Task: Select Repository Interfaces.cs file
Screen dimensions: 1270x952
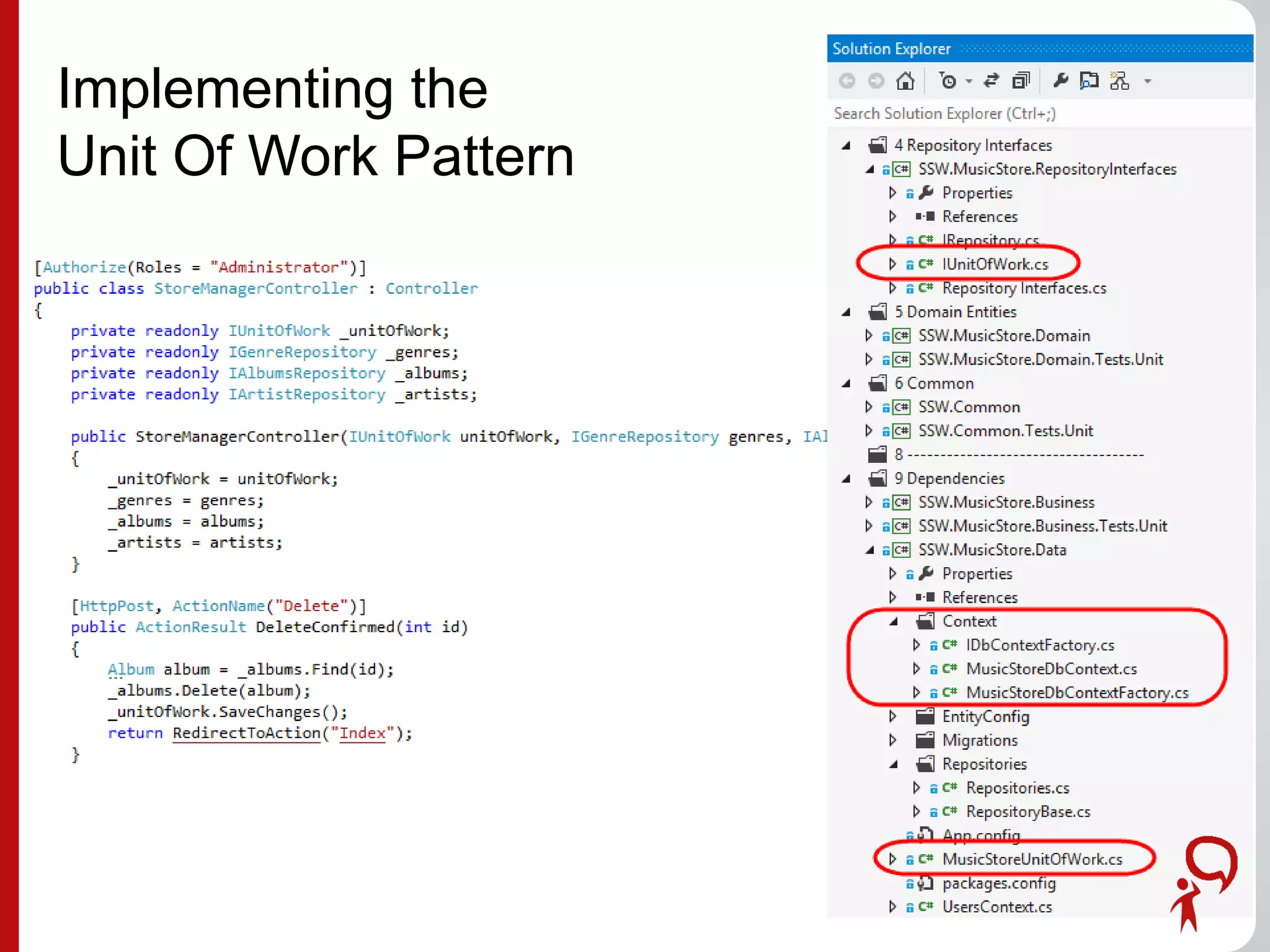Action: [1024, 288]
